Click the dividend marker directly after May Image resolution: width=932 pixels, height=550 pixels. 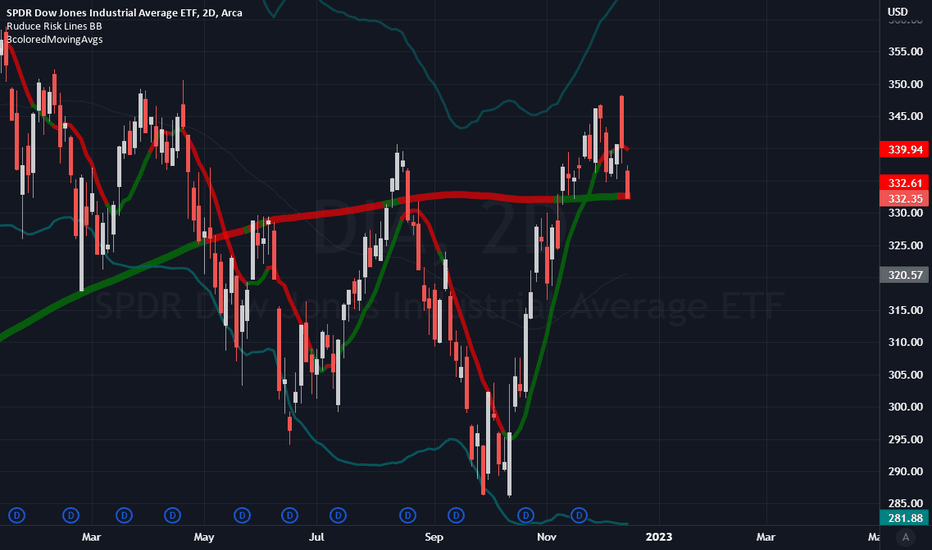(x=242, y=515)
